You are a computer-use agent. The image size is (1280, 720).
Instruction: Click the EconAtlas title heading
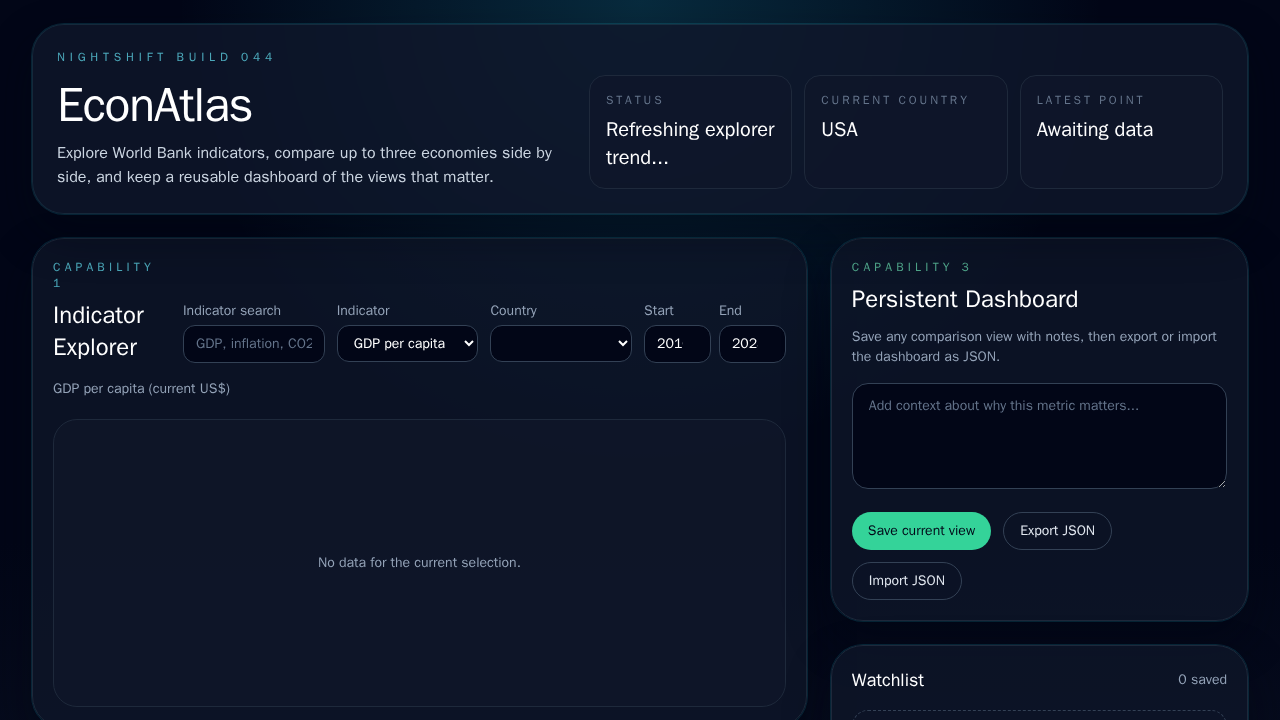click(x=155, y=105)
